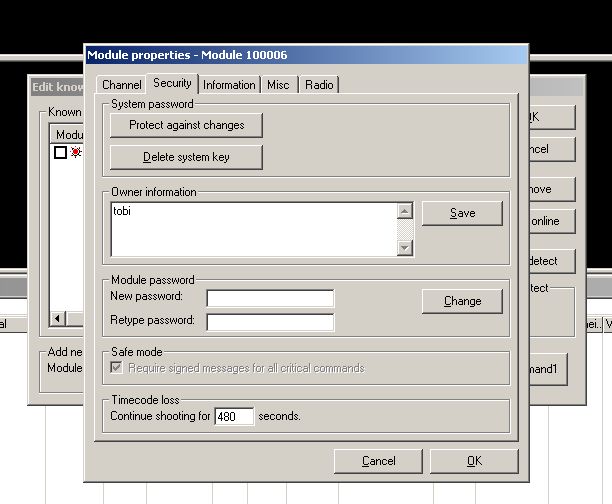The image size is (612, 504).
Task: Focus the New password field
Action: point(270,299)
